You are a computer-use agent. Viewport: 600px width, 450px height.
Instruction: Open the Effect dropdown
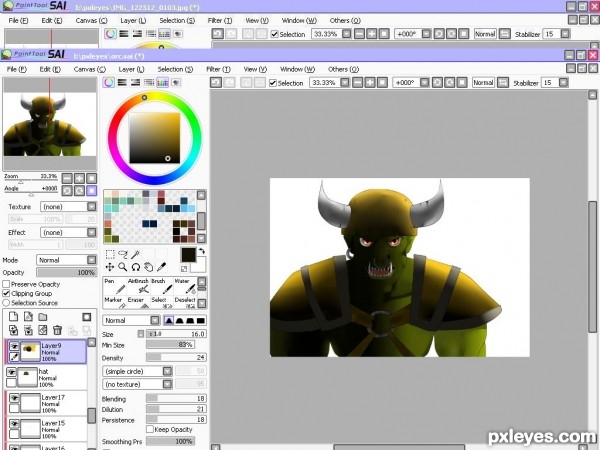[x=68, y=232]
